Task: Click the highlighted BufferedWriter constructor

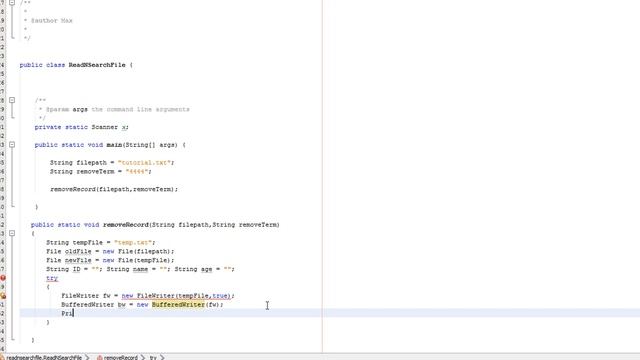Action: coord(178,304)
